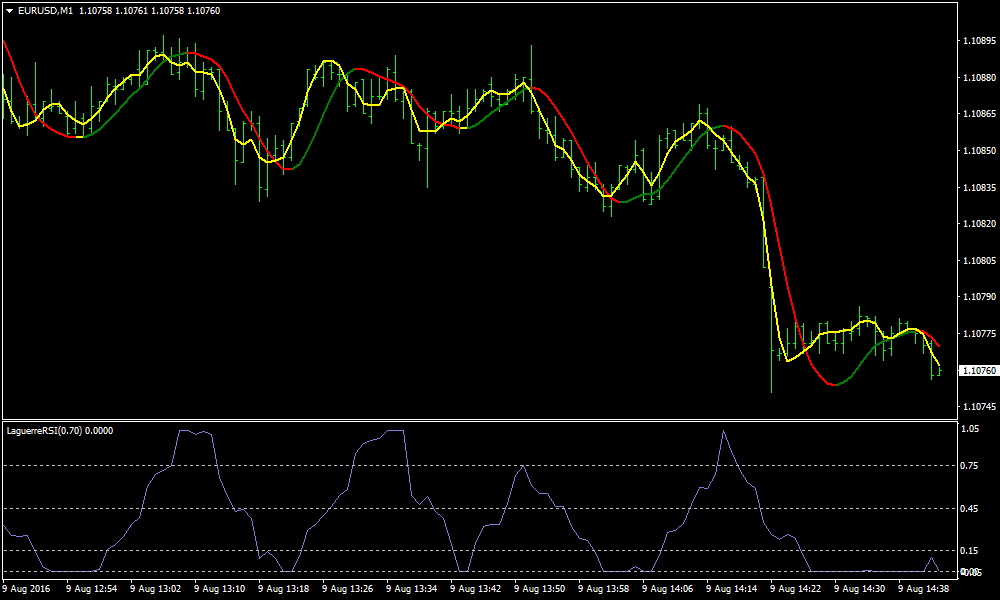Viewport: 1000px width, 600px height.
Task: Click the 0.45 level label on RSI scale
Action: [969, 508]
